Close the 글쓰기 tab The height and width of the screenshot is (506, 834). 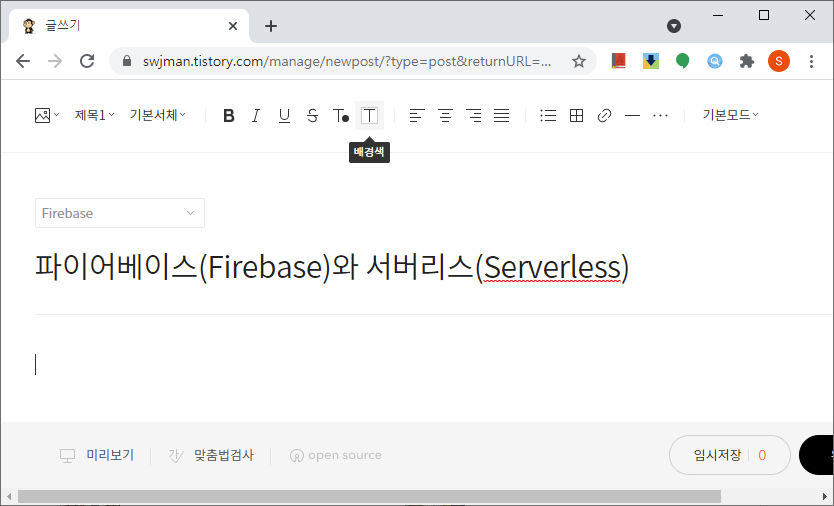click(233, 26)
